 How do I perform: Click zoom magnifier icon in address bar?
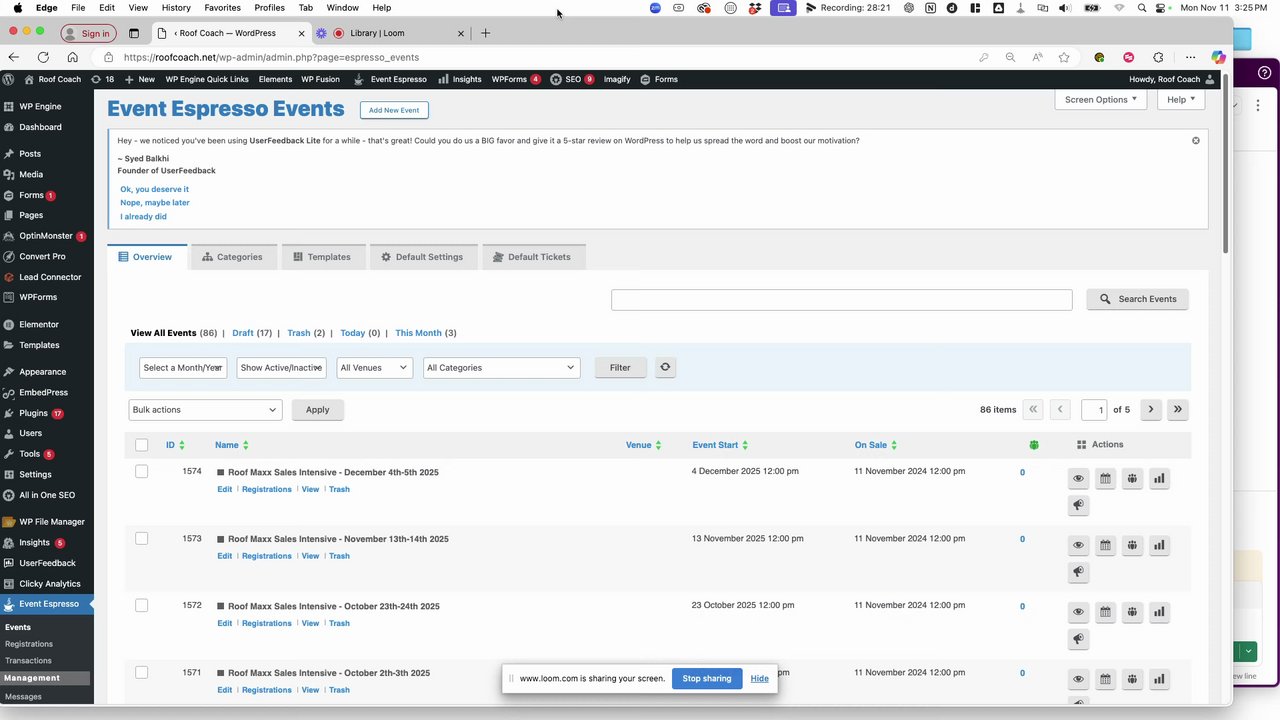(1010, 57)
